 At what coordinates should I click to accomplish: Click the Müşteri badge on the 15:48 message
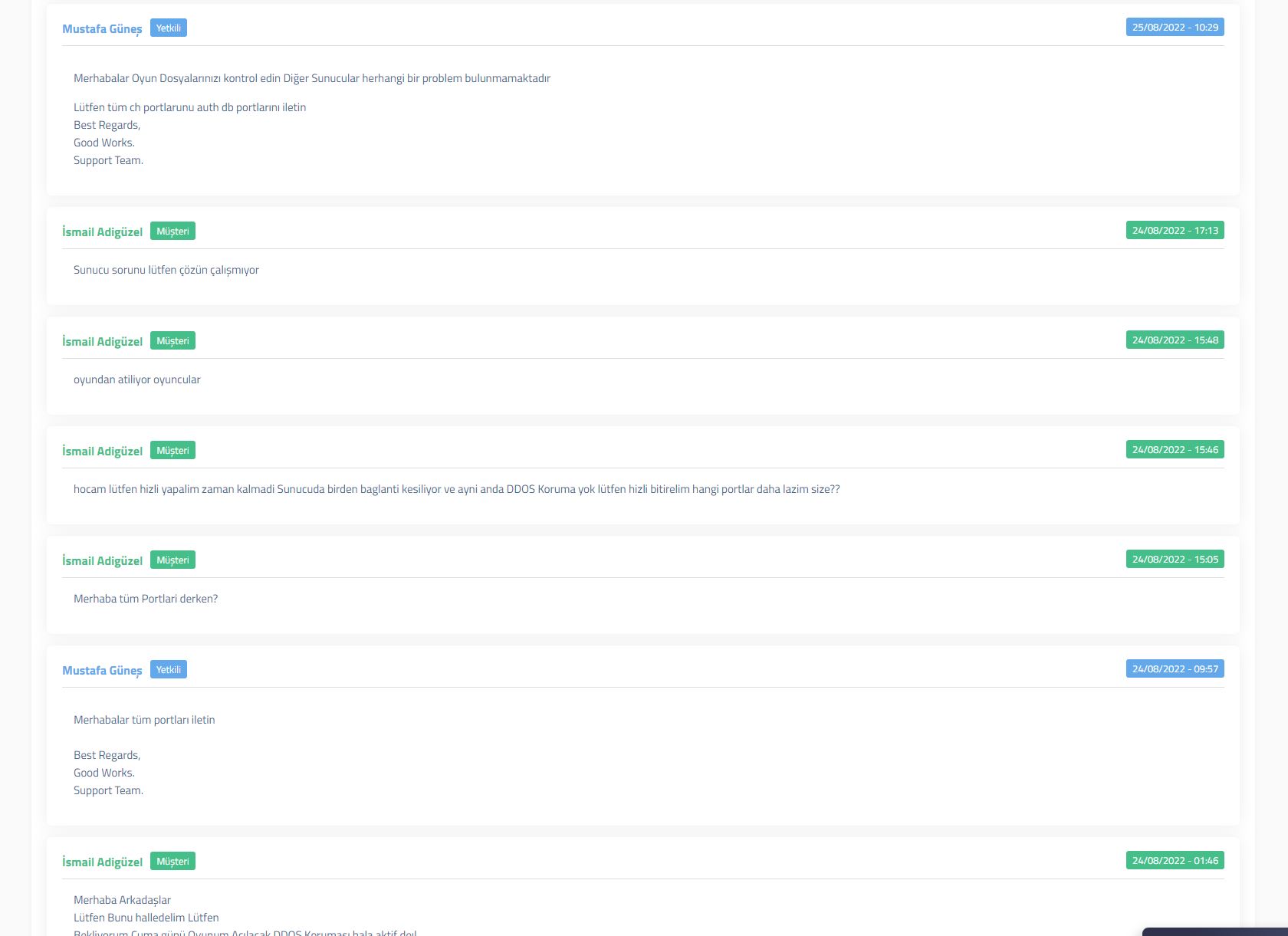pyautogui.click(x=172, y=341)
